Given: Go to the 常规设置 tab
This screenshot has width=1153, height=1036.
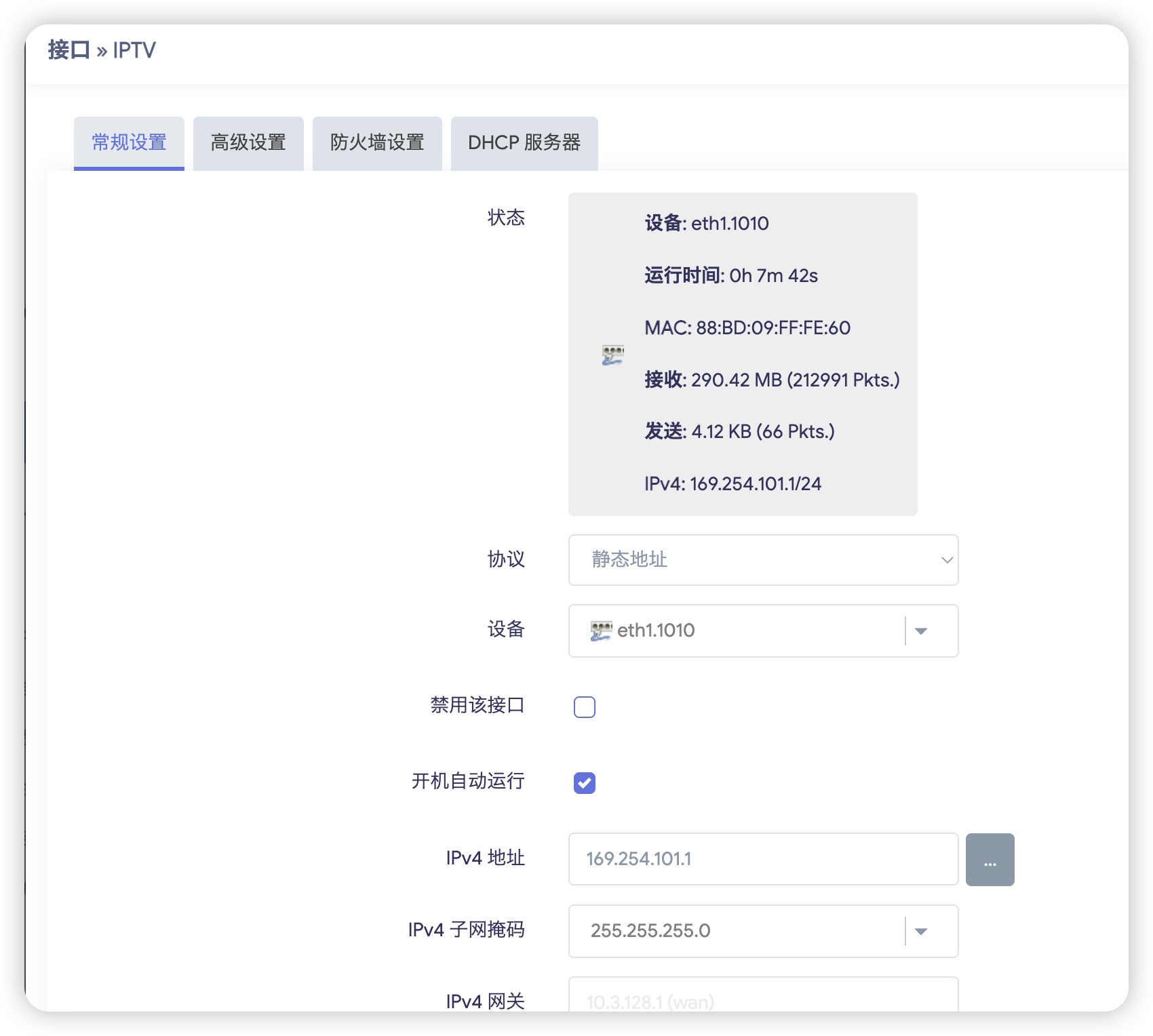Looking at the screenshot, I should coord(129,143).
